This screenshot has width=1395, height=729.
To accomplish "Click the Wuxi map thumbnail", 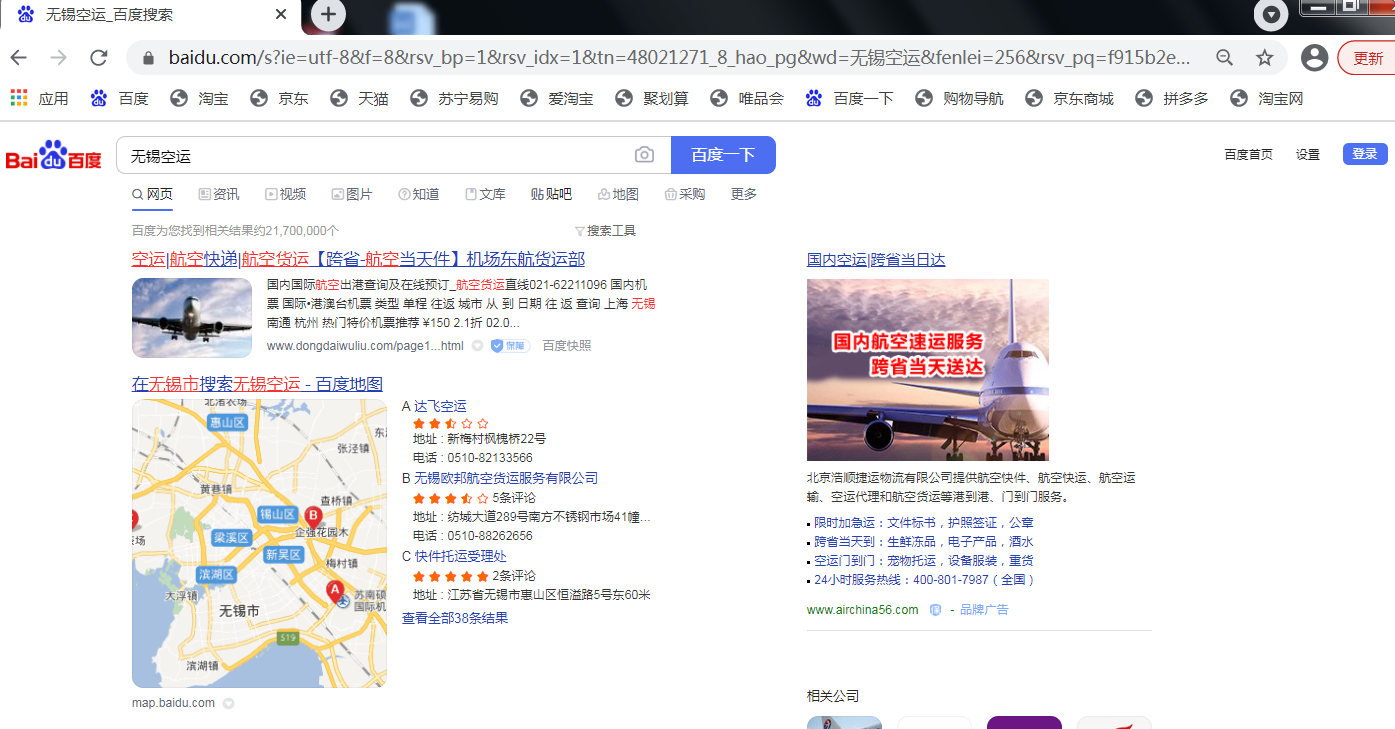I will (x=259, y=543).
